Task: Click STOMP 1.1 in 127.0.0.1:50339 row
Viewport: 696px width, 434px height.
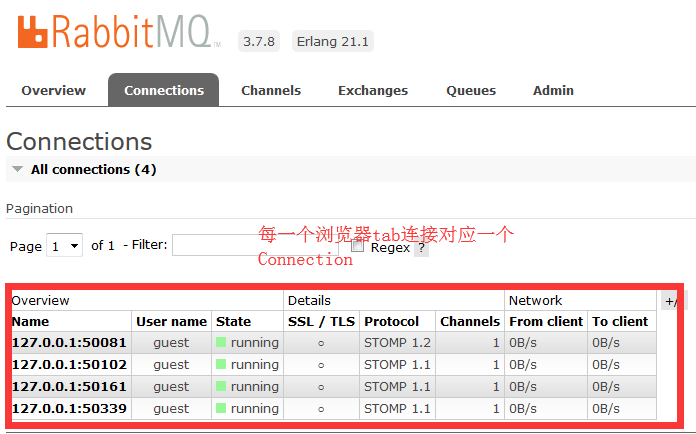Action: 397,408
